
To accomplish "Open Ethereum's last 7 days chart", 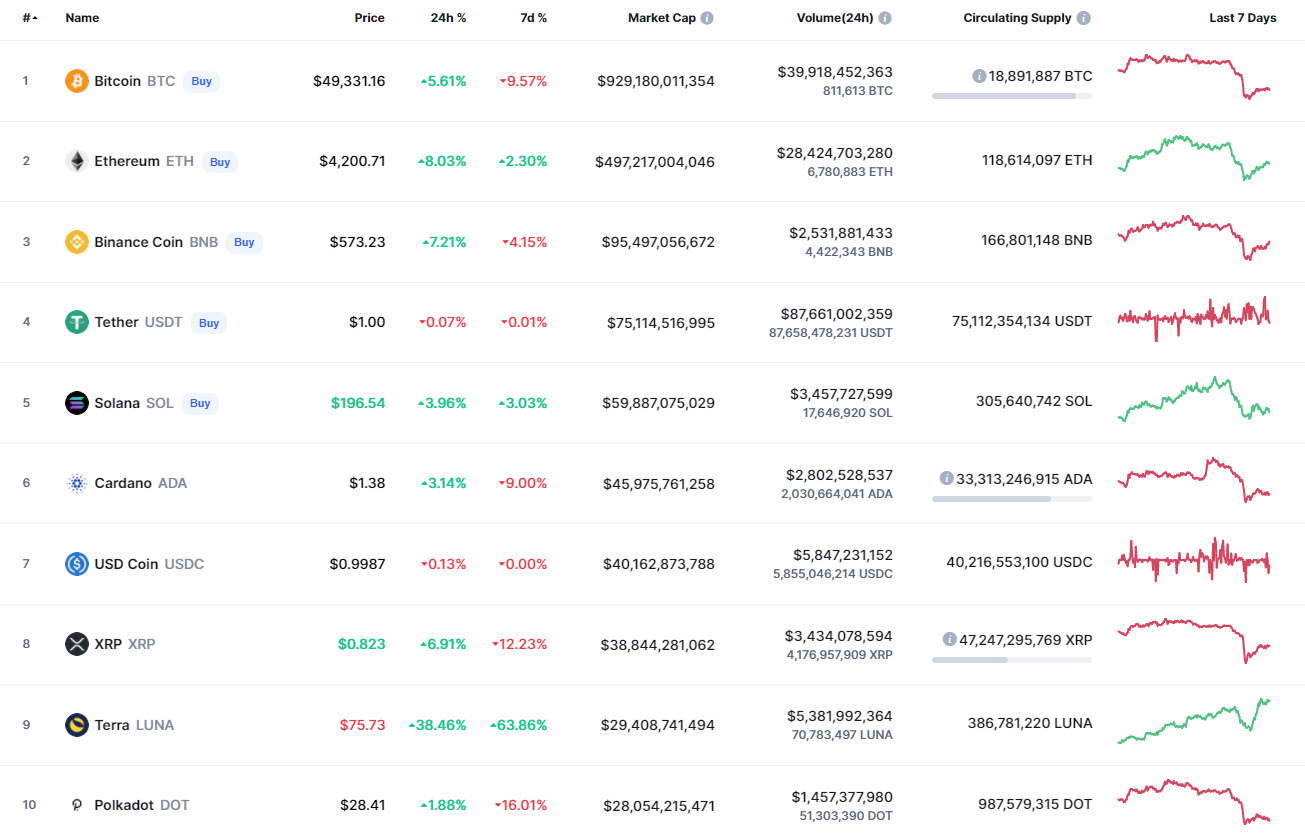I will [1194, 157].
